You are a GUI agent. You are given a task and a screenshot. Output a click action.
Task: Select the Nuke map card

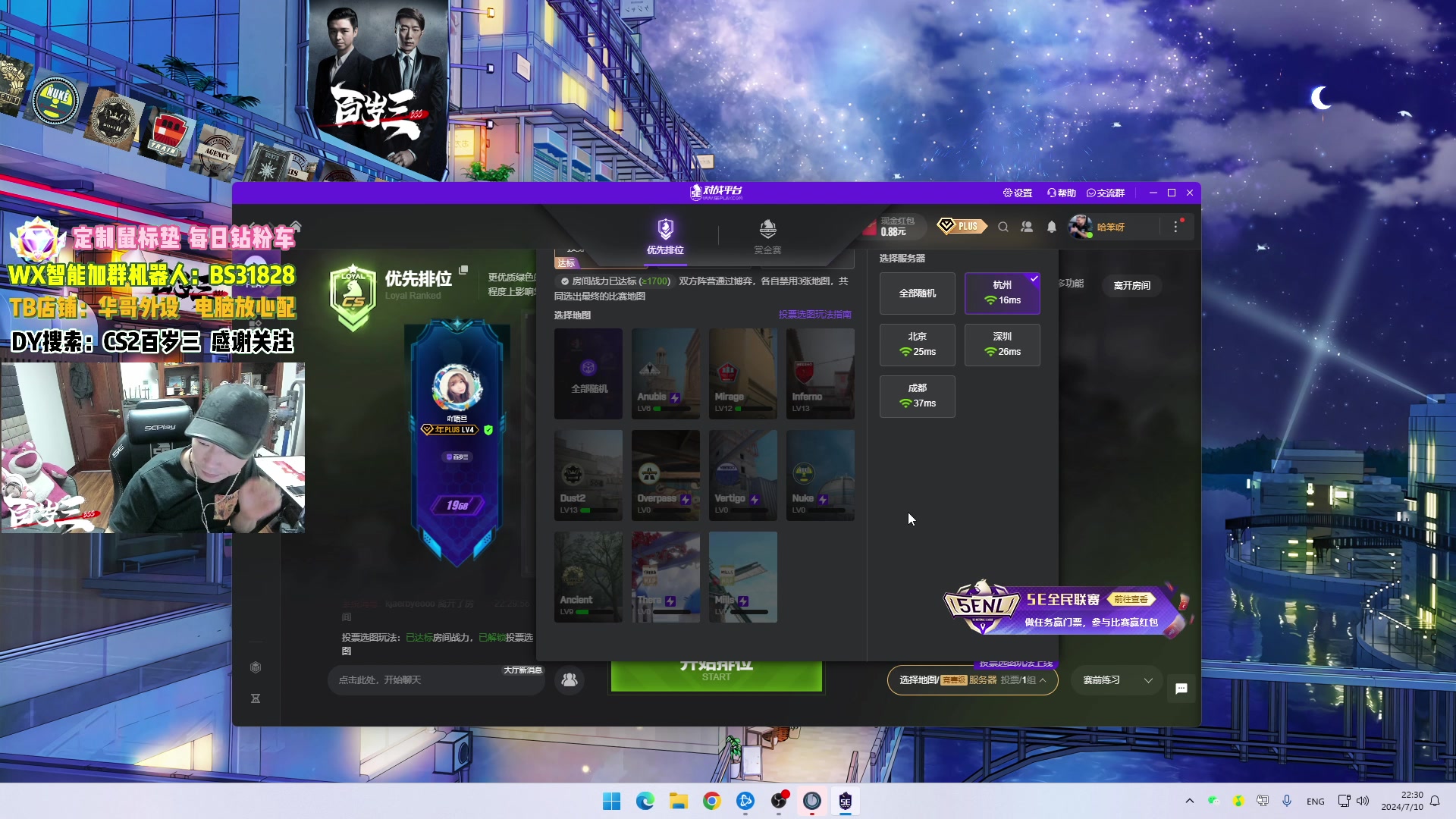821,475
